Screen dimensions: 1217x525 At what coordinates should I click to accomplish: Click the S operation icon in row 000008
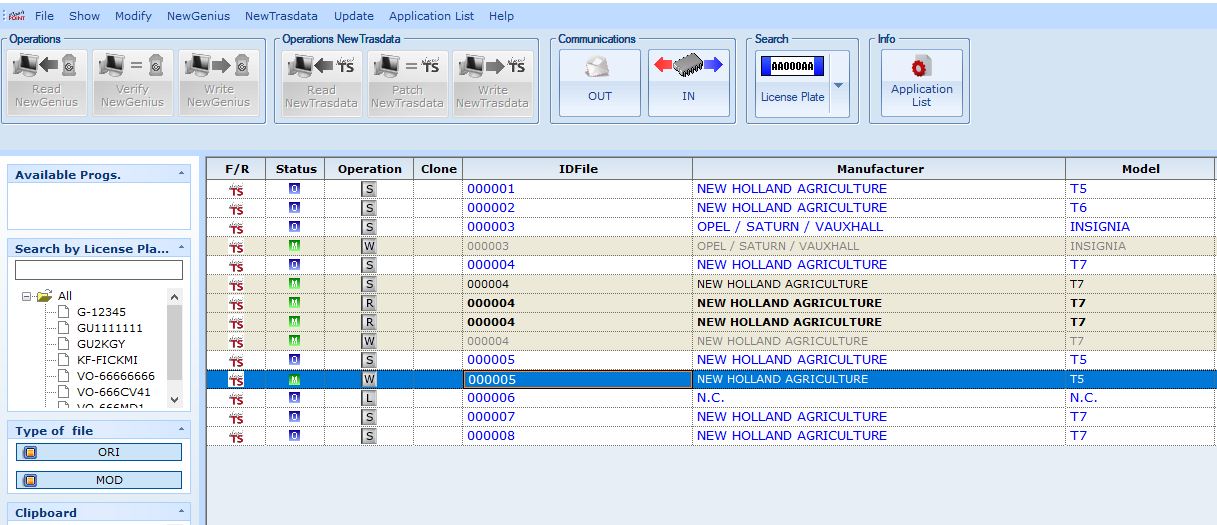[x=369, y=435]
